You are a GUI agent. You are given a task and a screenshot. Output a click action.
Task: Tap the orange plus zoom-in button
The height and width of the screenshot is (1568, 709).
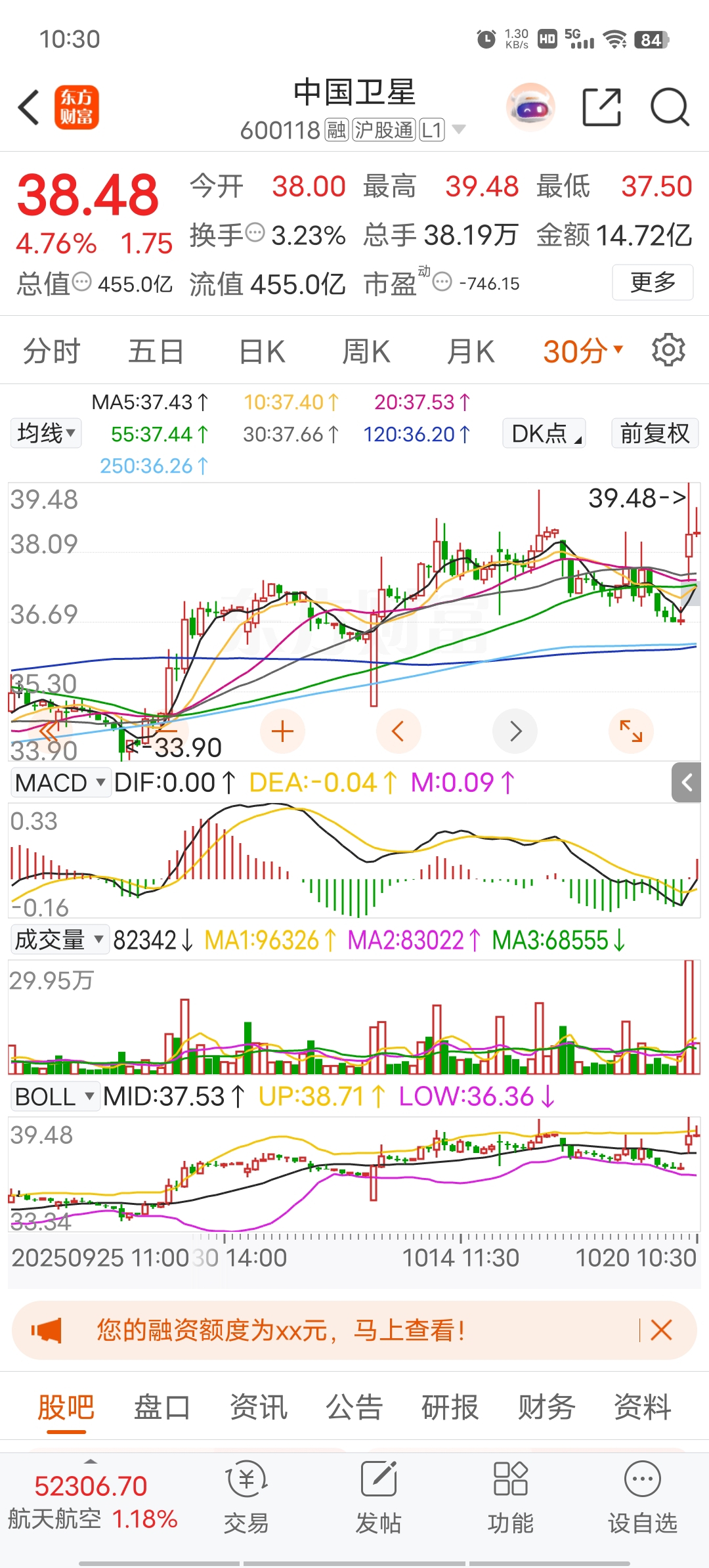[x=282, y=731]
